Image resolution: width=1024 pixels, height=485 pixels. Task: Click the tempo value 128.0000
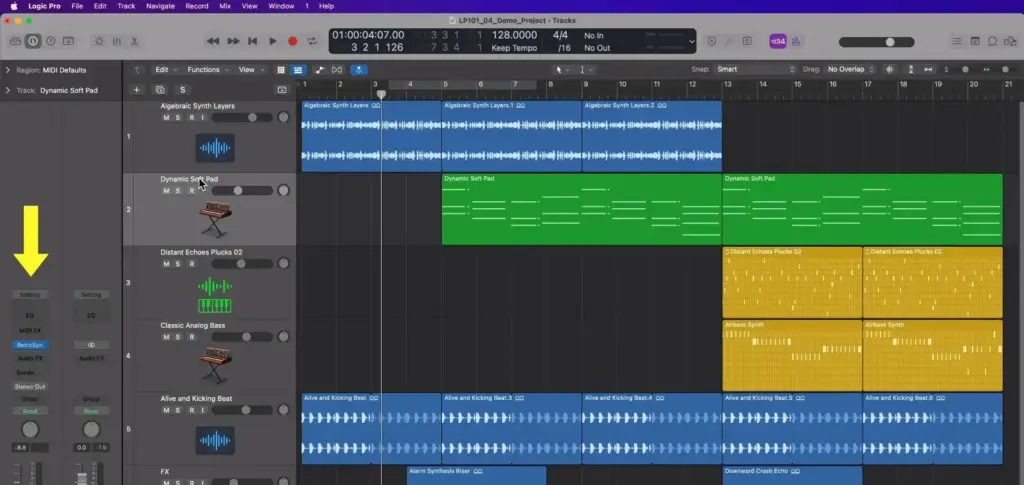tap(514, 35)
